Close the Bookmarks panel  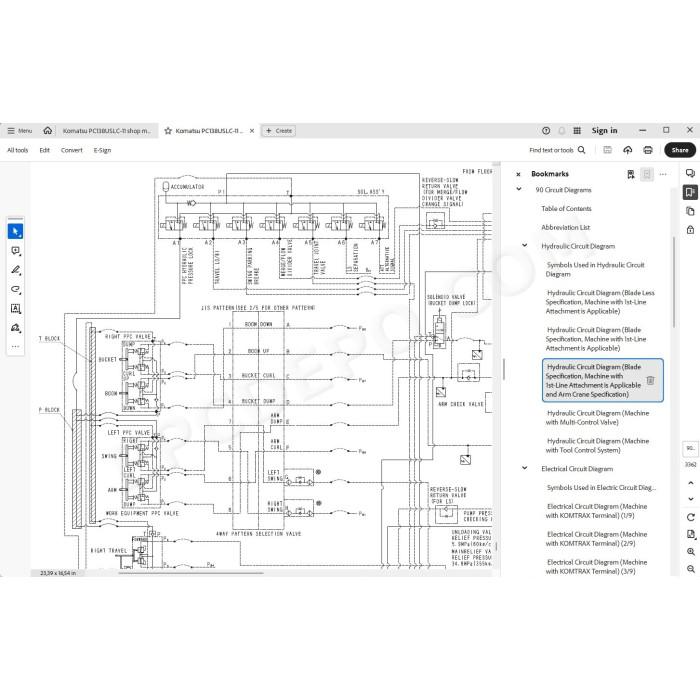click(518, 175)
